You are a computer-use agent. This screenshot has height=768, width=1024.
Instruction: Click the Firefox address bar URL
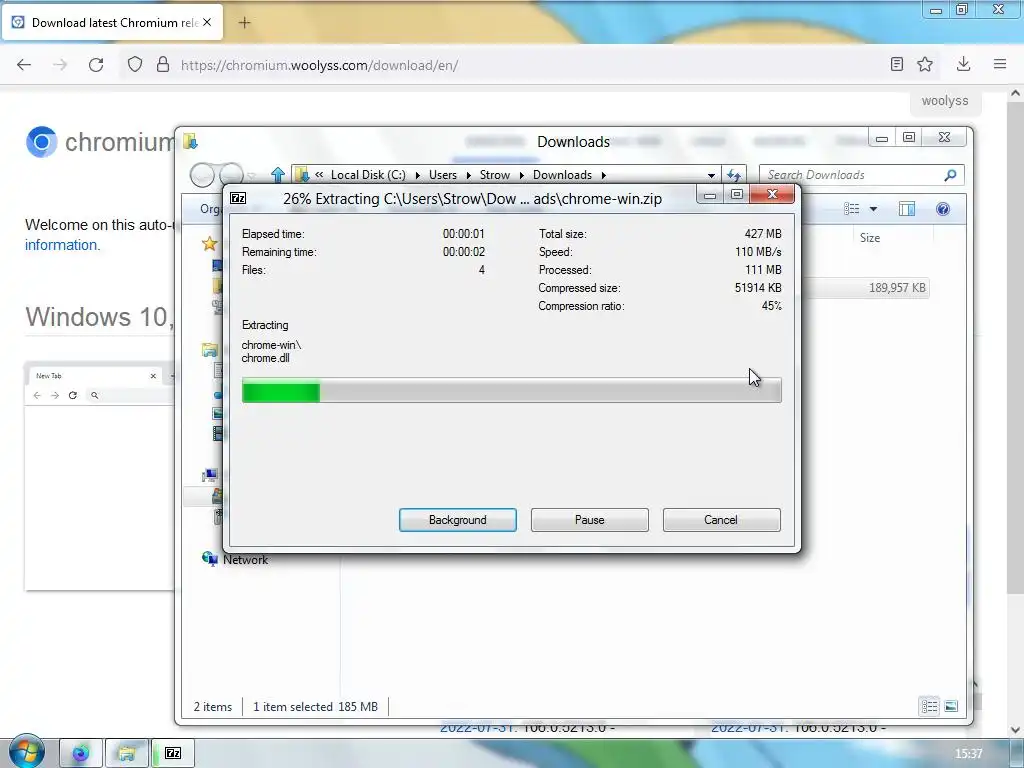[320, 65]
